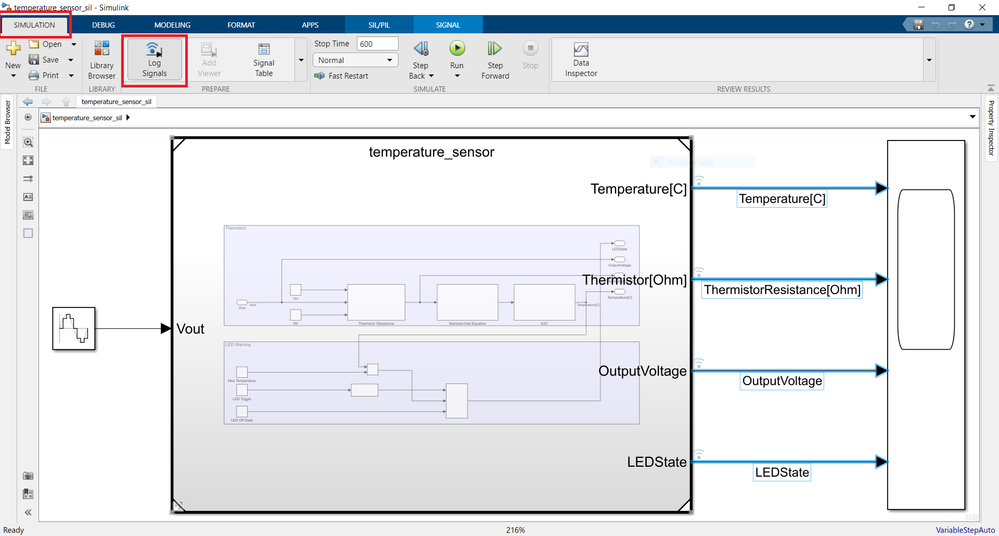Viewport: 999px width, 536px height.
Task: Collapse the toolstrip ribbon
Action: [991, 88]
